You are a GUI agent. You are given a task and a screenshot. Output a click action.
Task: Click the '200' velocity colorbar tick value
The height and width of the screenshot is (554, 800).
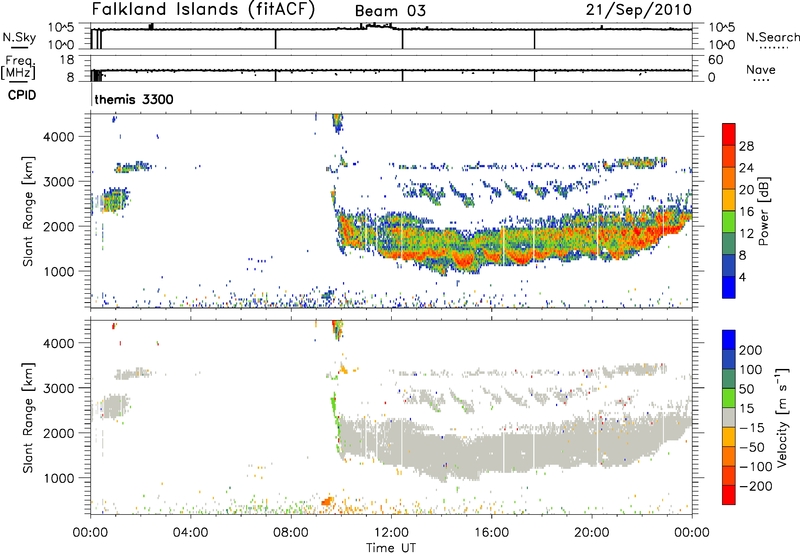pyautogui.click(x=751, y=350)
